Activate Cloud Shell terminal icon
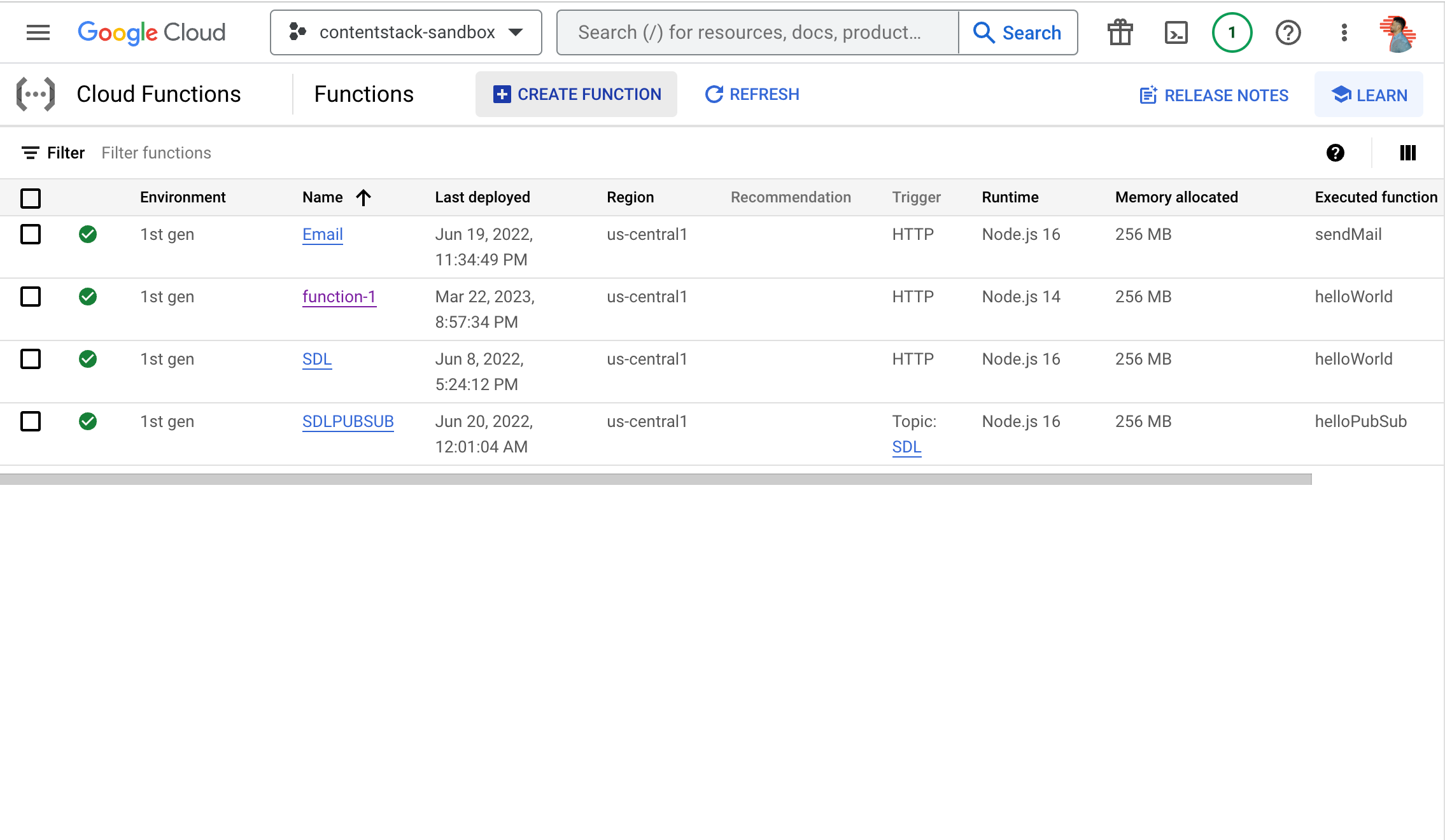 pos(1176,32)
